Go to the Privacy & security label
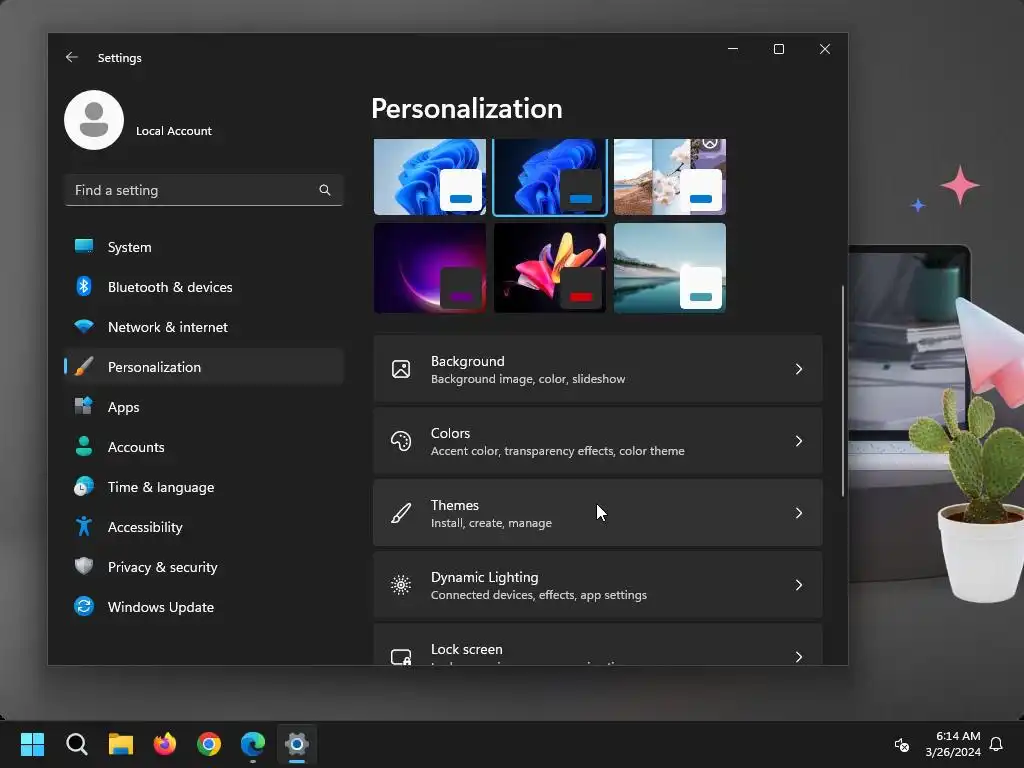 pyautogui.click(x=163, y=568)
